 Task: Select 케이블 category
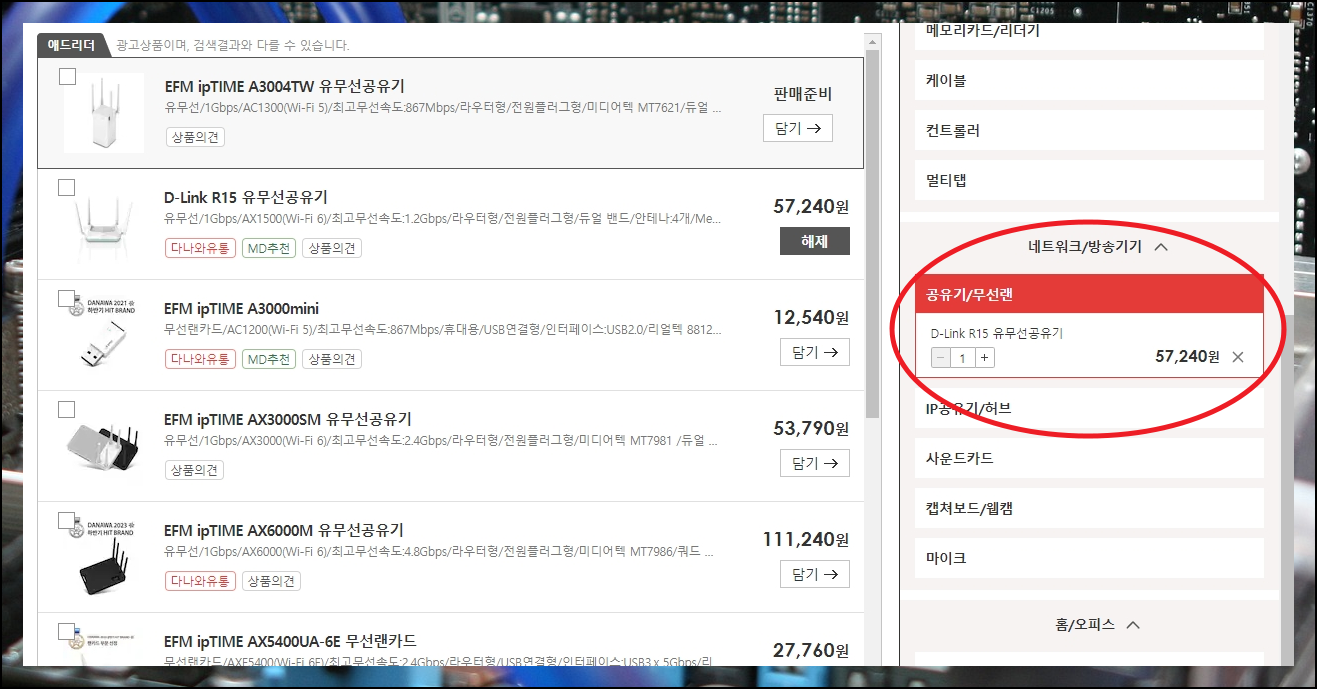click(x=1089, y=80)
